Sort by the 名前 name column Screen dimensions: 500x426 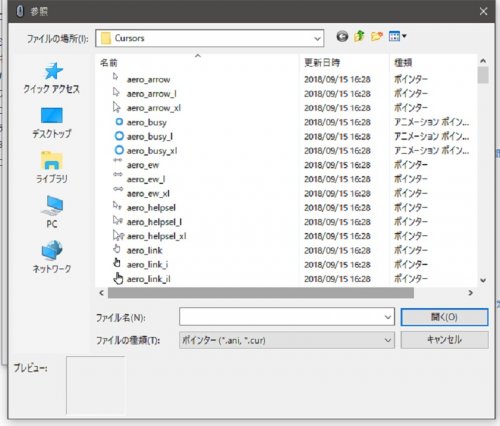click(x=197, y=63)
